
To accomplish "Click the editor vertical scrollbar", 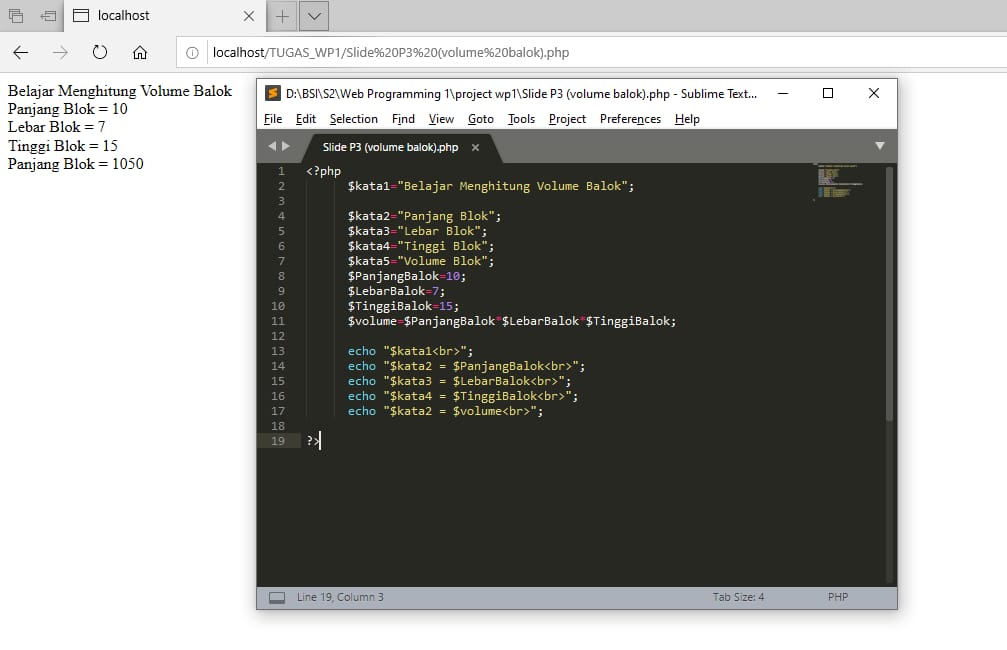I will pos(889,294).
